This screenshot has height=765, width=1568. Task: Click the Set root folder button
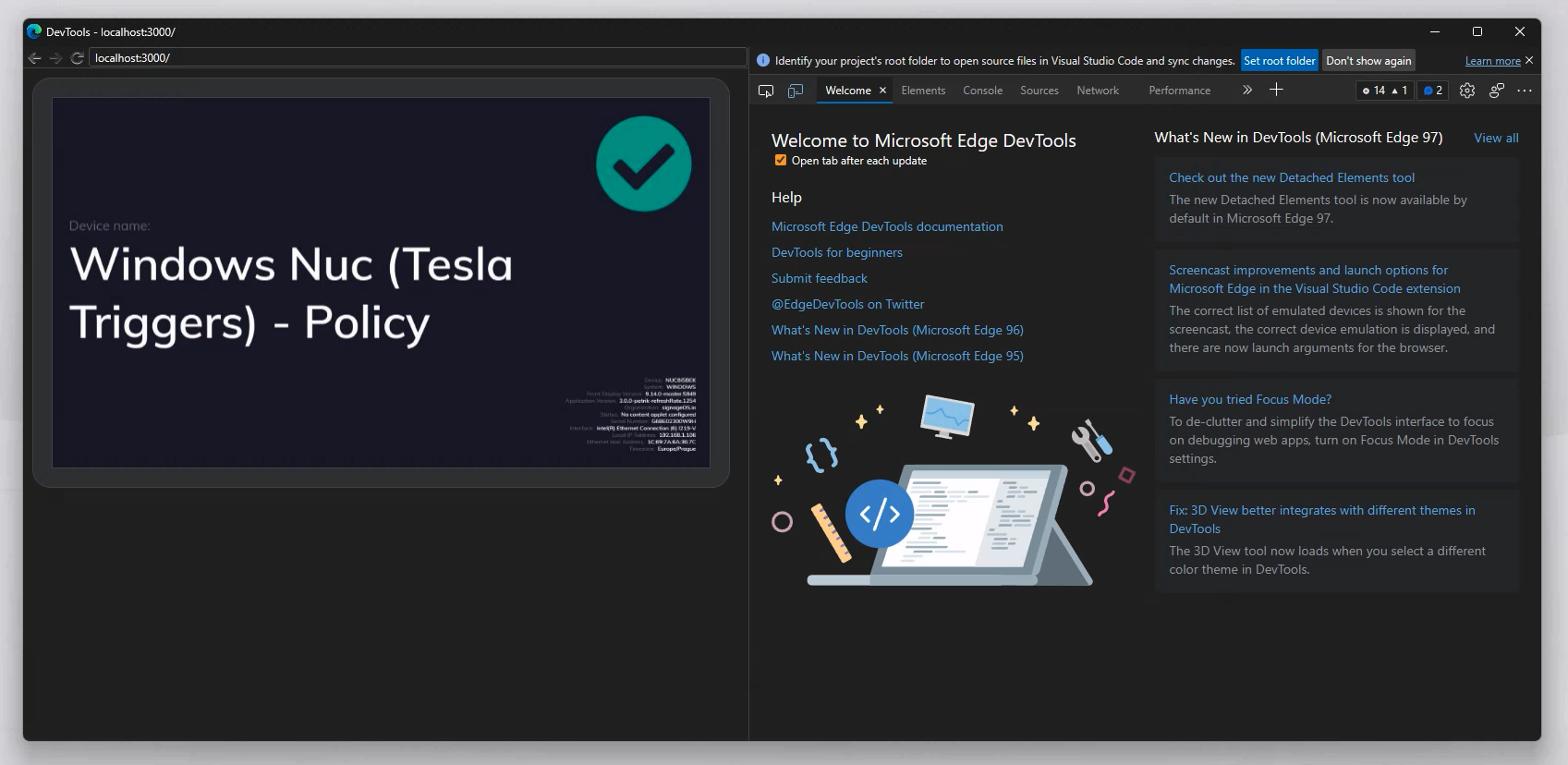click(x=1279, y=61)
